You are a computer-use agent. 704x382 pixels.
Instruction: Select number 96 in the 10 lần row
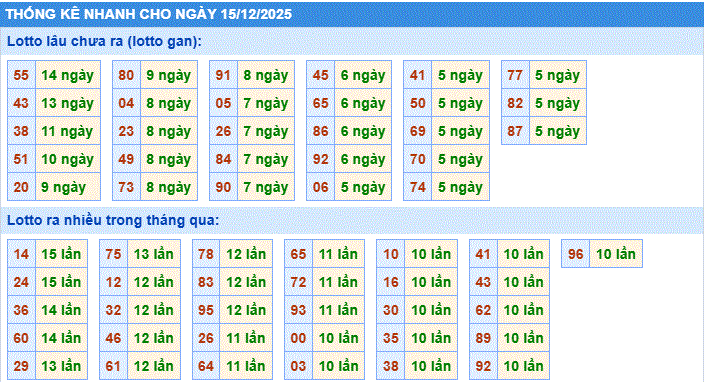pos(576,254)
